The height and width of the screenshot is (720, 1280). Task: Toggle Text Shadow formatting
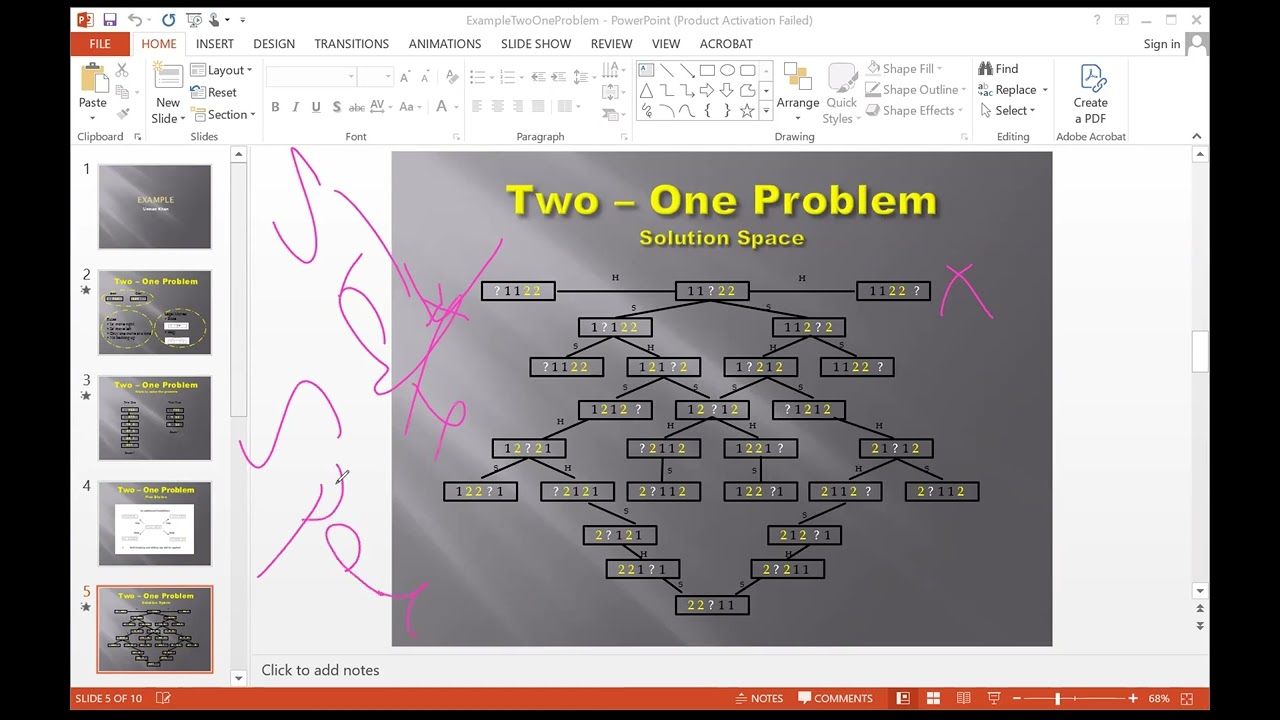[337, 107]
